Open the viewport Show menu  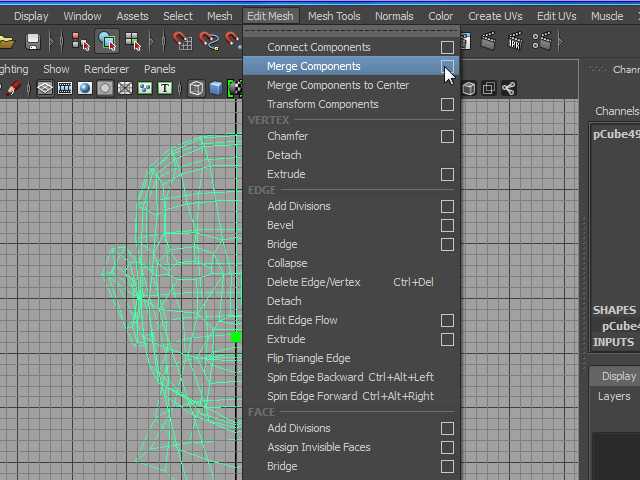tap(56, 69)
